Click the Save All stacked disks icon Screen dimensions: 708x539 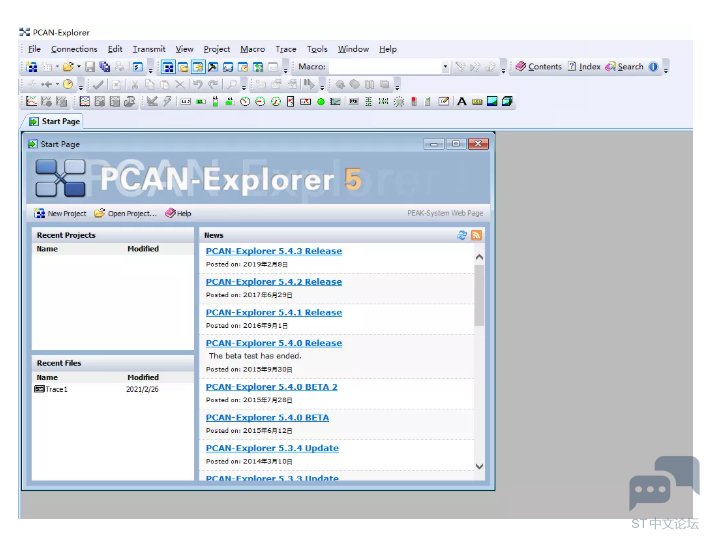point(105,67)
